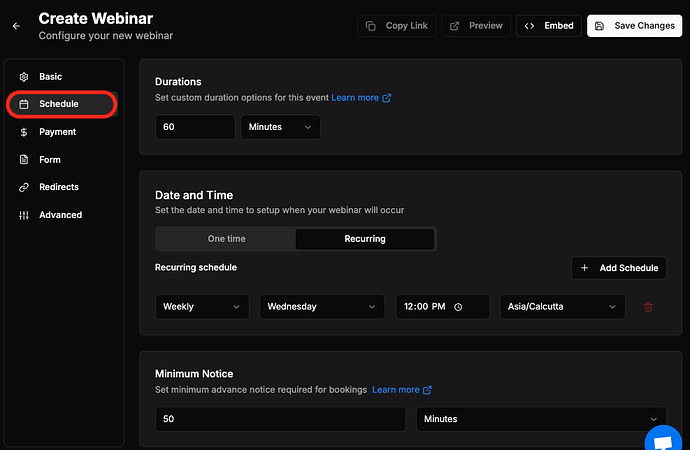This screenshot has width=690, height=450.
Task: Delete the recurring schedule with trash icon
Action: (648, 307)
